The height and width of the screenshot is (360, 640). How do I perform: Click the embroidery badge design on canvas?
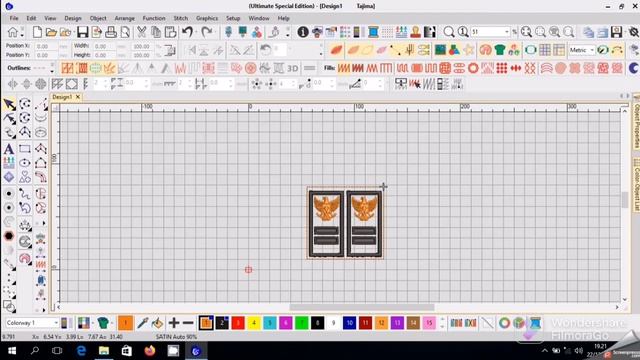tap(345, 223)
